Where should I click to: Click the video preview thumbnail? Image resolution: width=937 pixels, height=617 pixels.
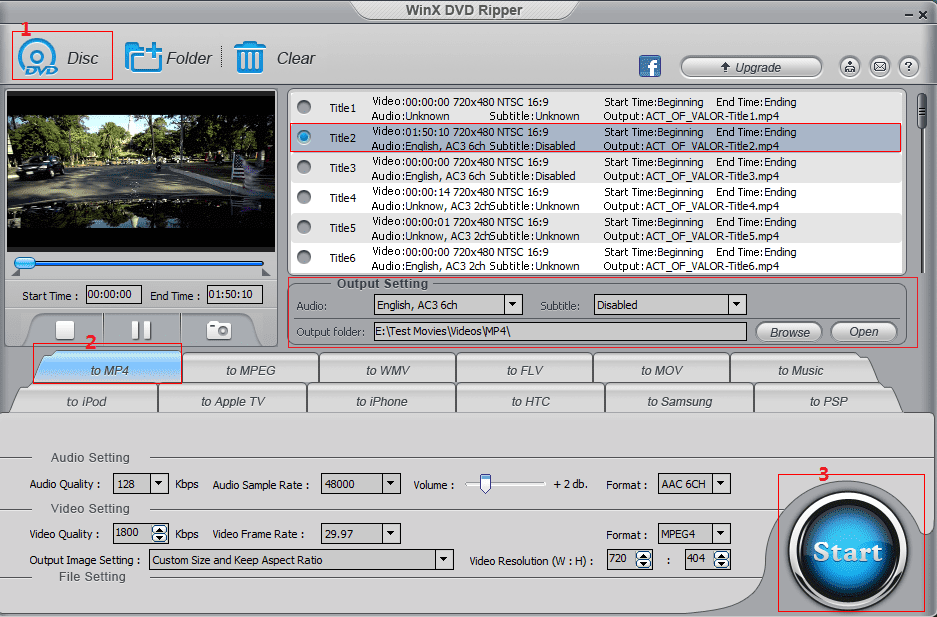click(x=141, y=171)
